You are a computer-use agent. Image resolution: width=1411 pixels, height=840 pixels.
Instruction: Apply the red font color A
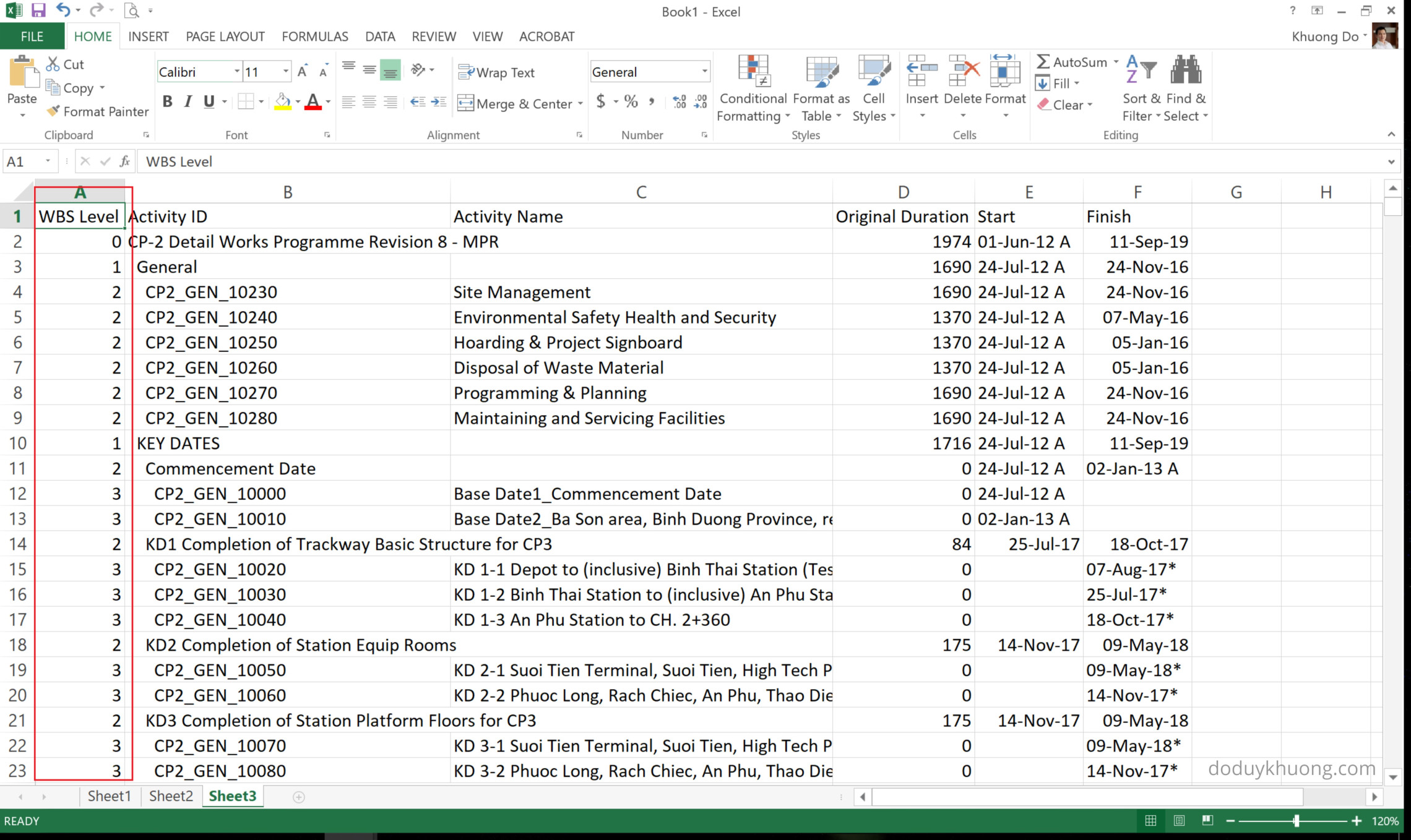(x=313, y=101)
